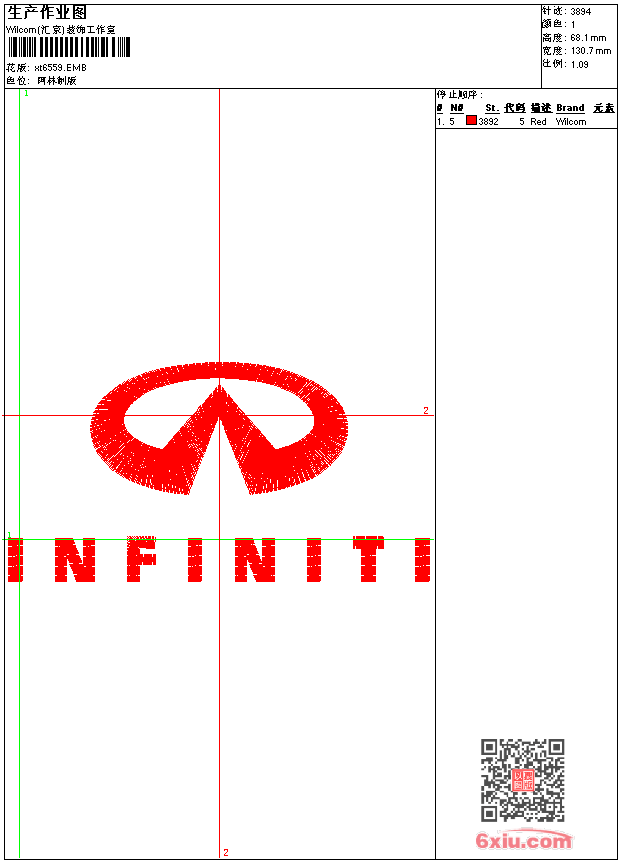Click the height value 68.1 mm

[588, 38]
